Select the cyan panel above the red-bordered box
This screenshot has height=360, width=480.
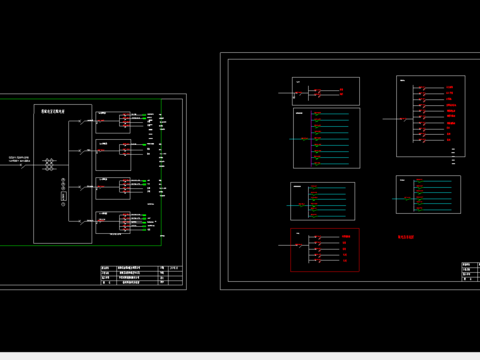point(323,201)
